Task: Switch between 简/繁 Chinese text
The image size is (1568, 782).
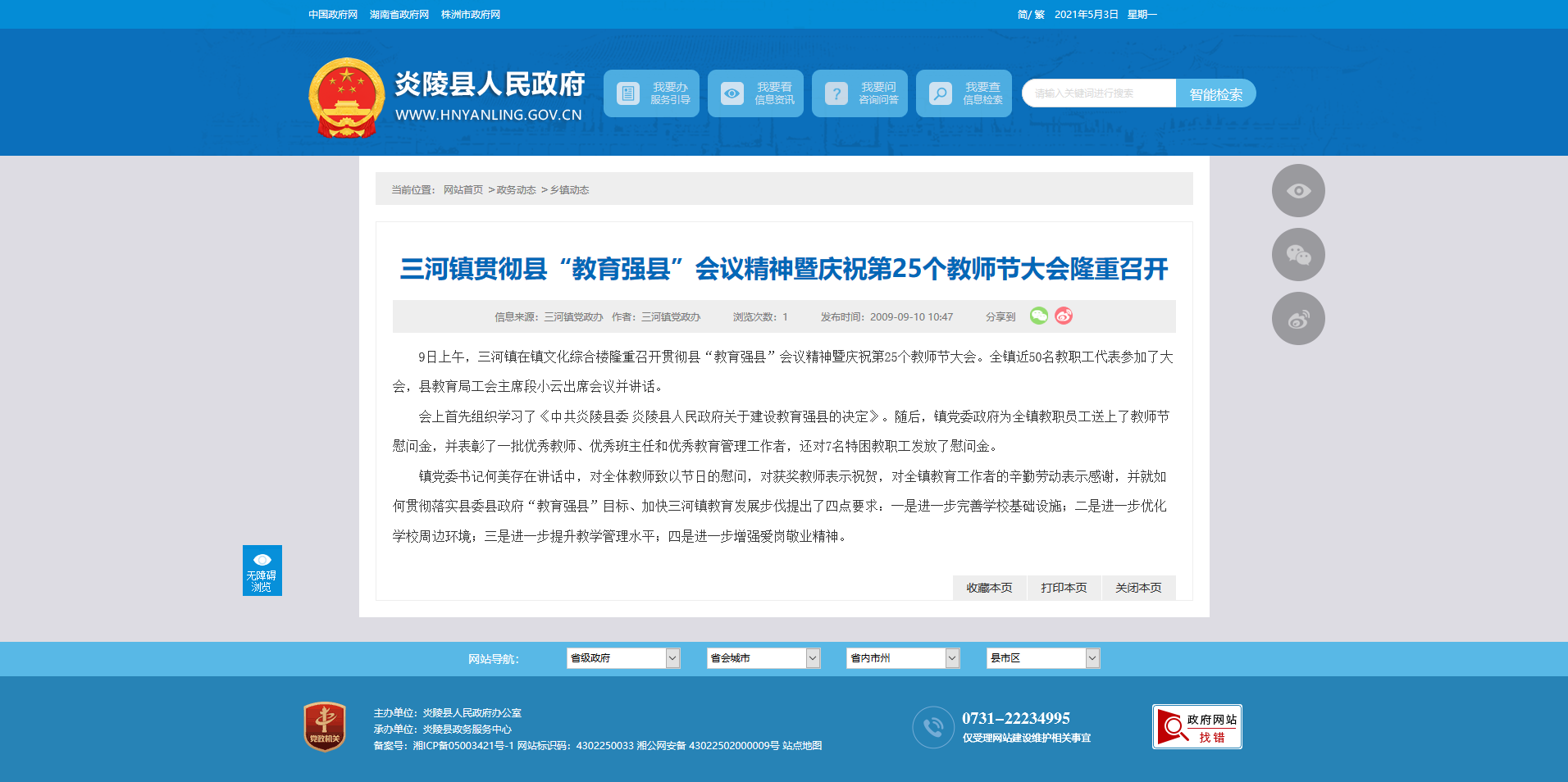Action: coord(1031,15)
